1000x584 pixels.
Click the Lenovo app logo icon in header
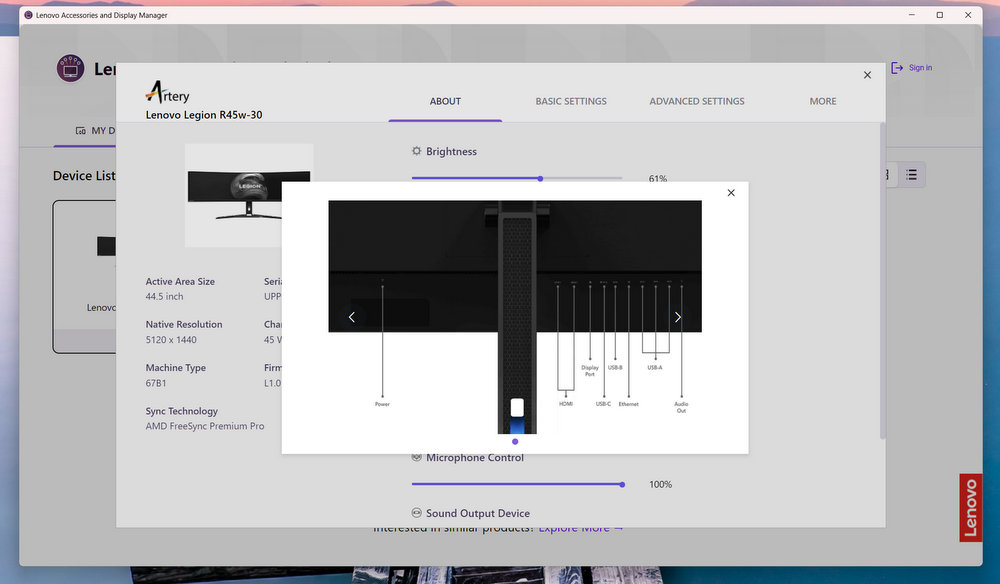click(x=70, y=69)
